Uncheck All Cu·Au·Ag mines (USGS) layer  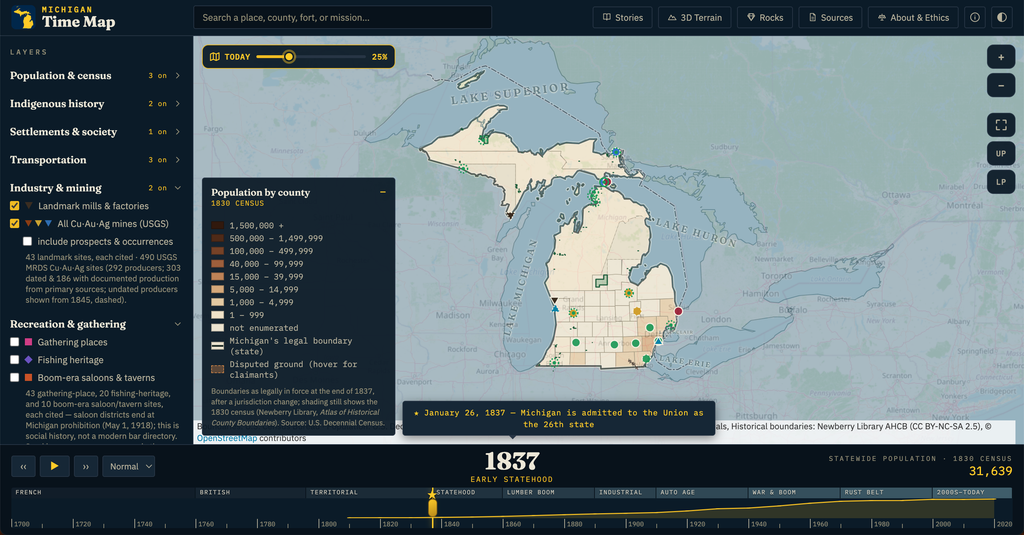click(x=14, y=223)
